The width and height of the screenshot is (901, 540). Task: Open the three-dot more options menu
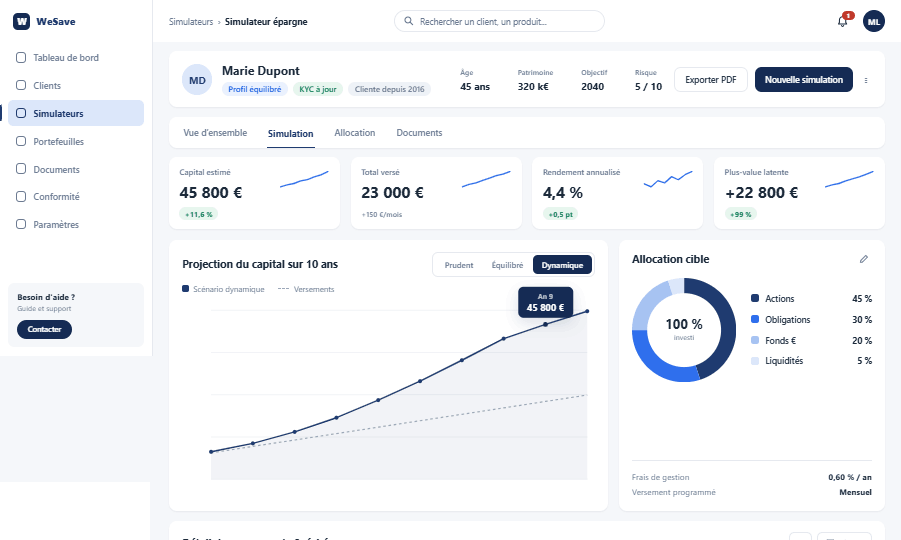click(865, 80)
